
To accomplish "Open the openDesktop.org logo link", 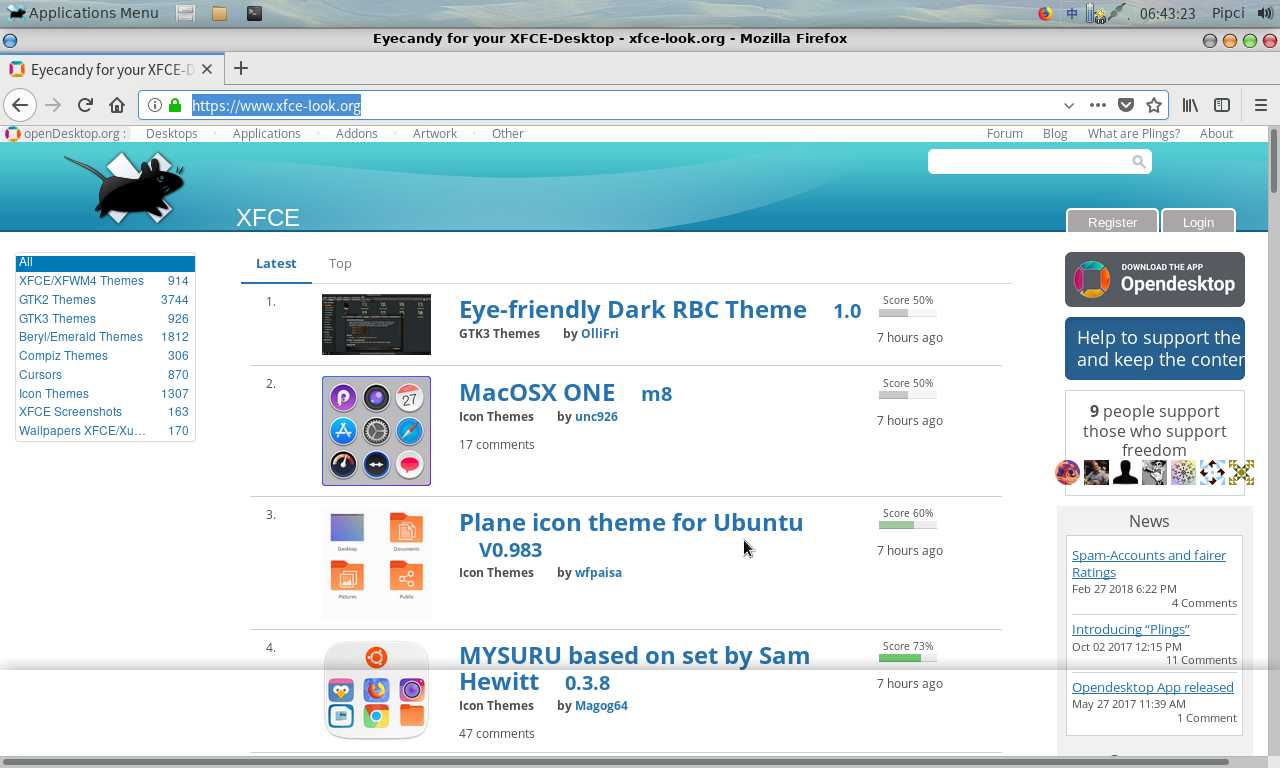I will pyautogui.click(x=65, y=133).
